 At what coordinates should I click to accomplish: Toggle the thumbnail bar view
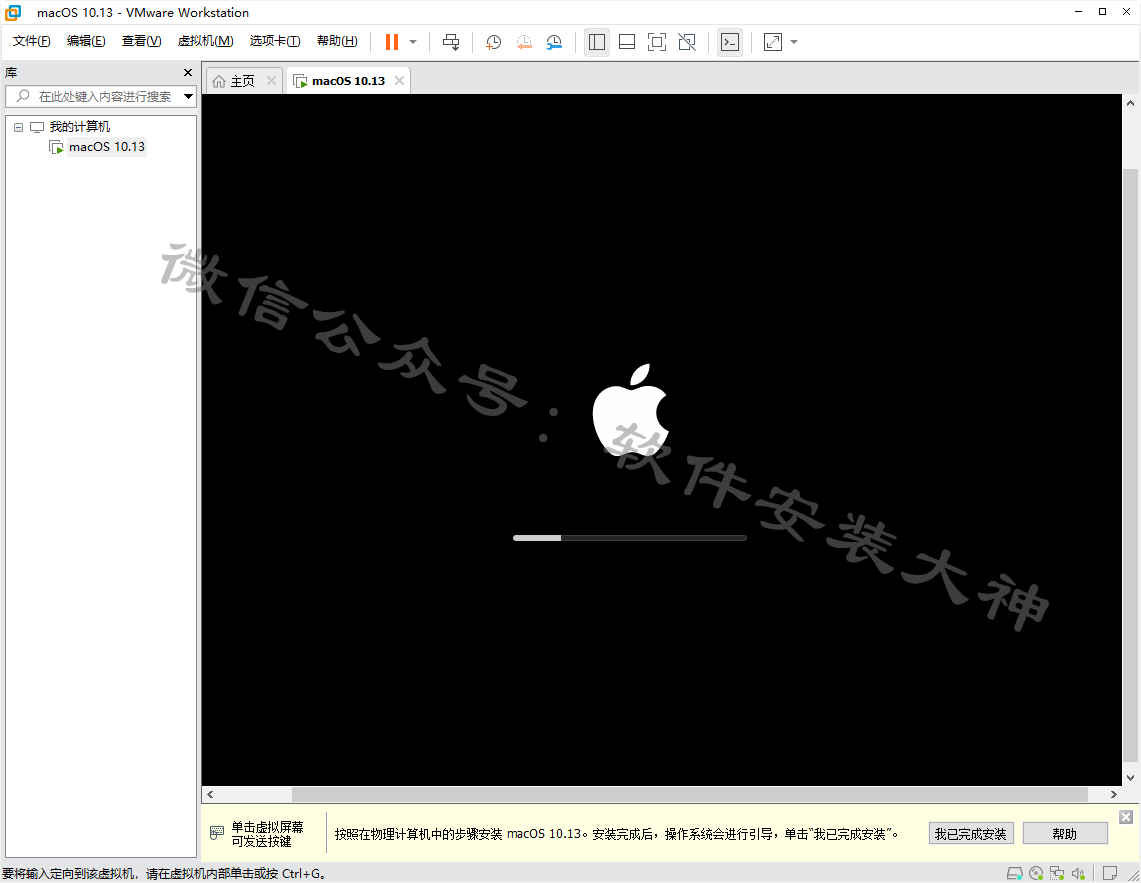[627, 42]
